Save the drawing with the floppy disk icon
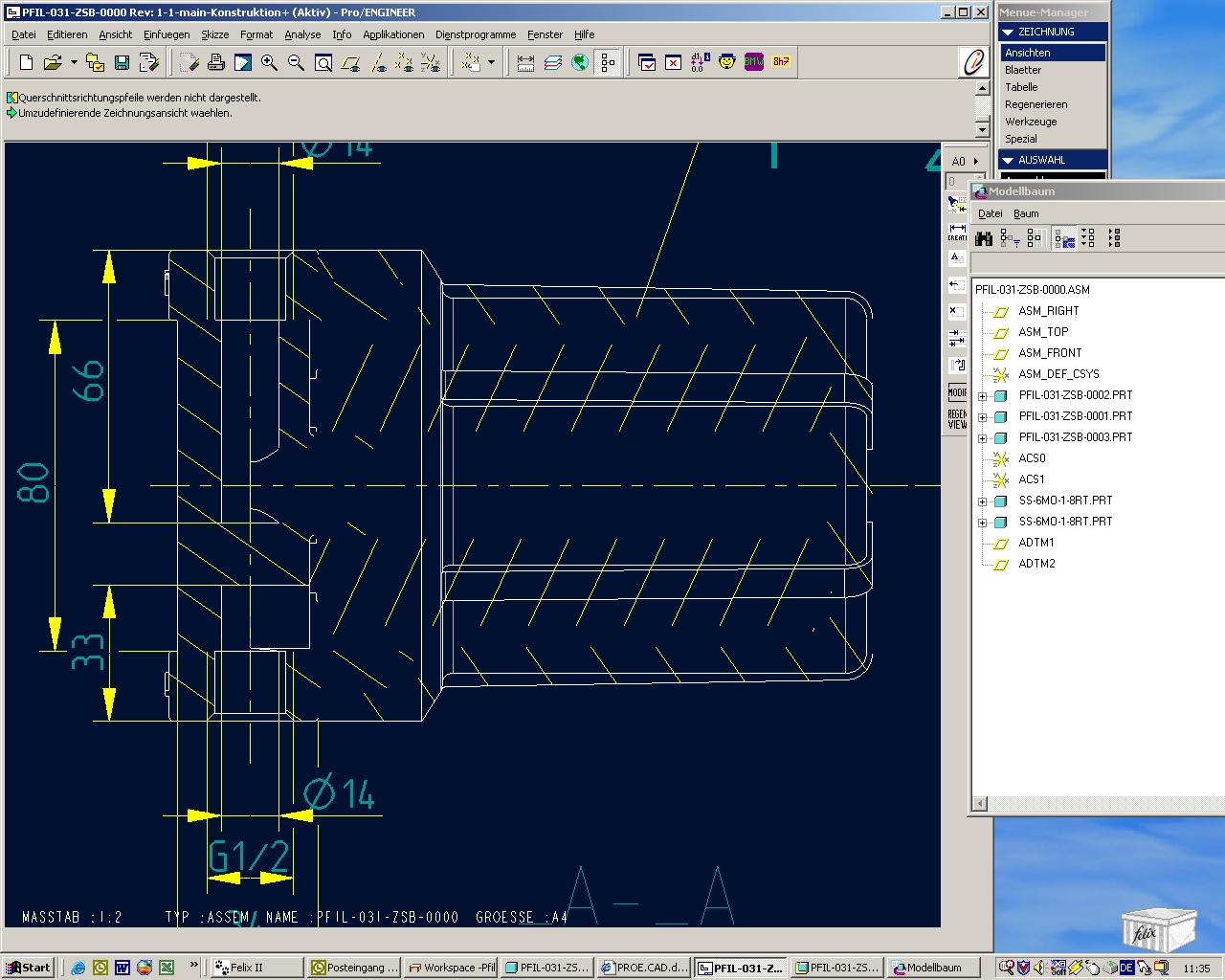 coord(122,62)
